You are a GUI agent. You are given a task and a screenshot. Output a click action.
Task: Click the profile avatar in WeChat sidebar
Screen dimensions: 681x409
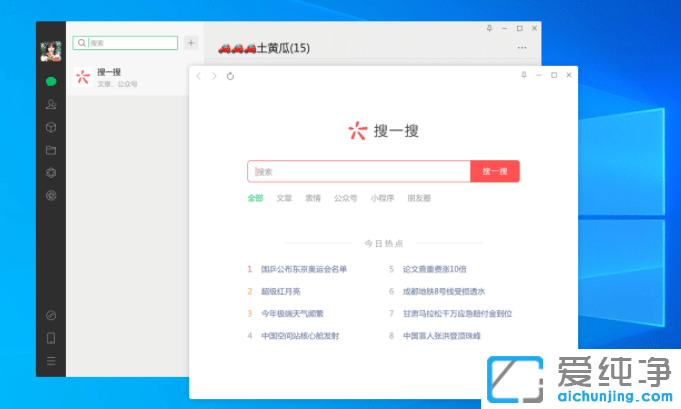pos(51,51)
